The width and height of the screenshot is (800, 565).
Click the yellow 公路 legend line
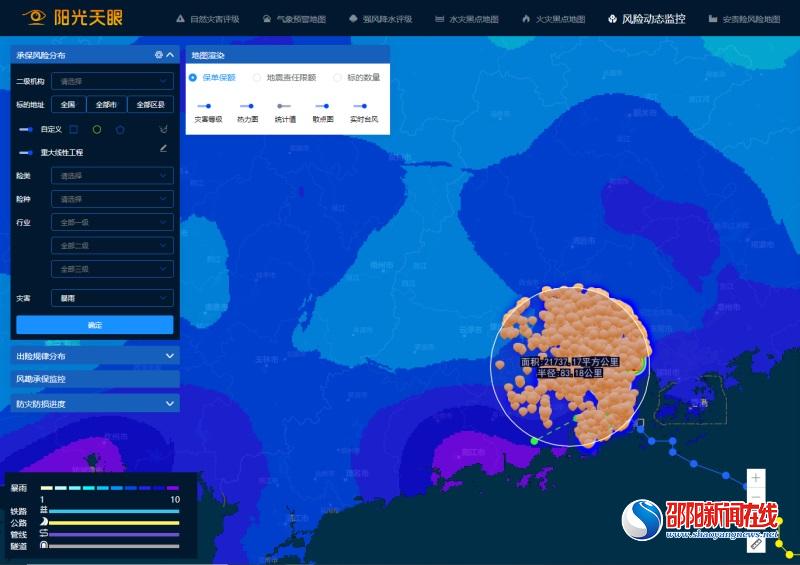tap(114, 523)
